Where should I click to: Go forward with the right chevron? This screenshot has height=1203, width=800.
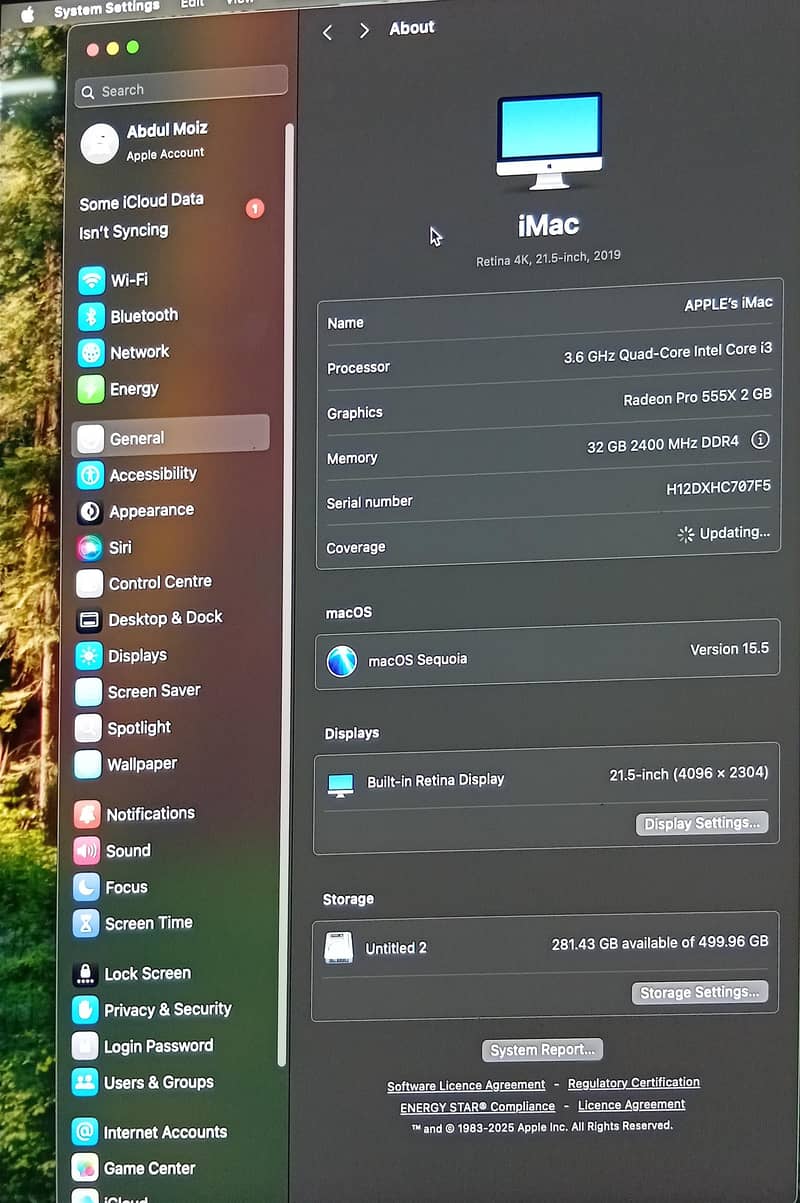coord(365,31)
